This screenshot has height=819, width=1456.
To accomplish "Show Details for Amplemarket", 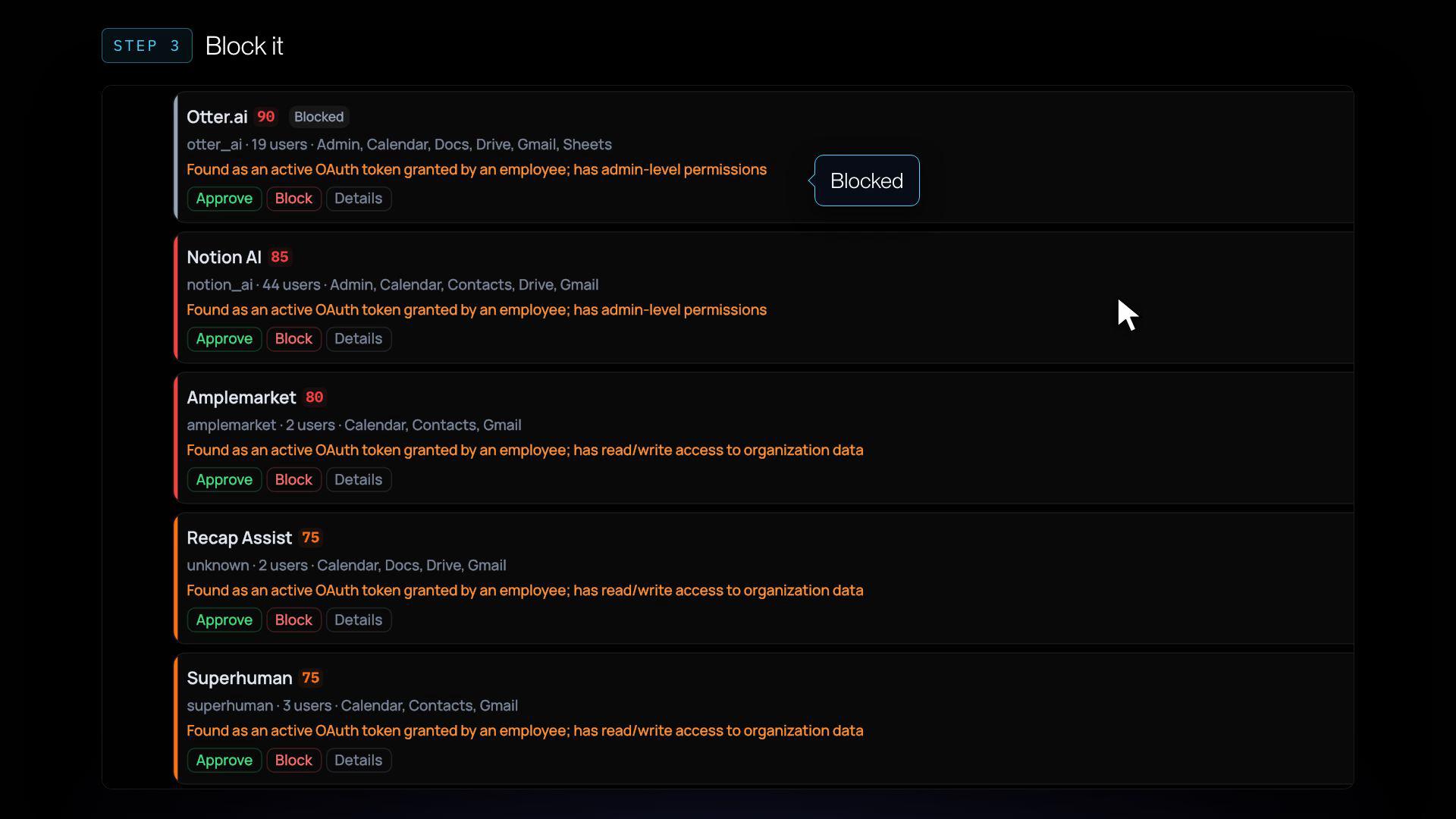I will [x=359, y=479].
